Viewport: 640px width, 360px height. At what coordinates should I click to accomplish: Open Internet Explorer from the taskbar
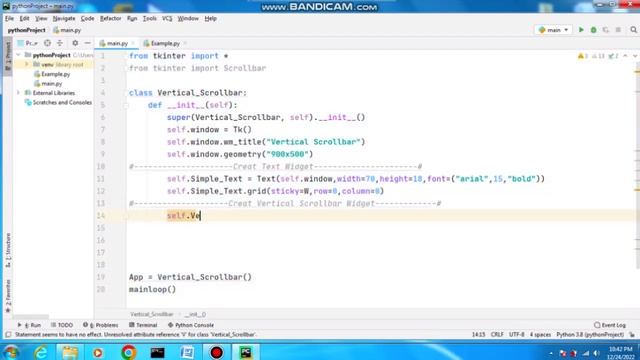coord(41,352)
